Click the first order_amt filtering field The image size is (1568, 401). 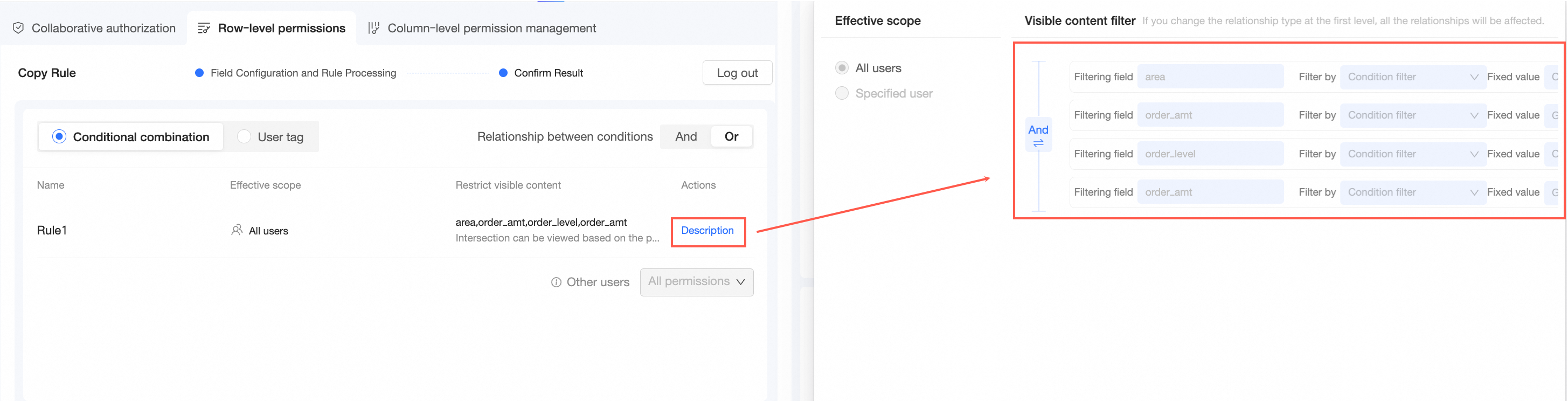tap(1210, 115)
